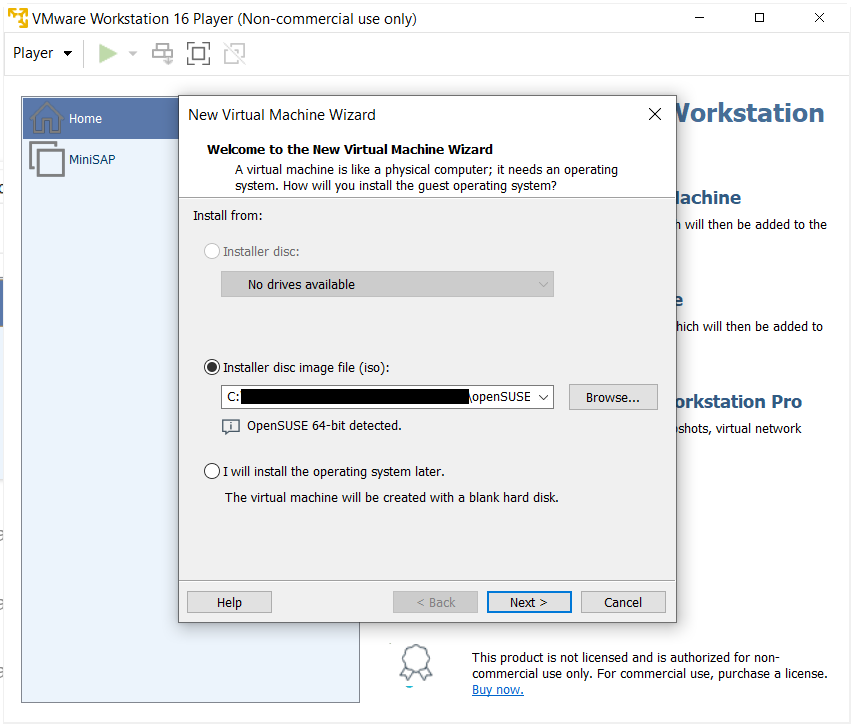Image resolution: width=857 pixels, height=725 pixels.
Task: Select Installer disc image file radio button
Action: [212, 367]
